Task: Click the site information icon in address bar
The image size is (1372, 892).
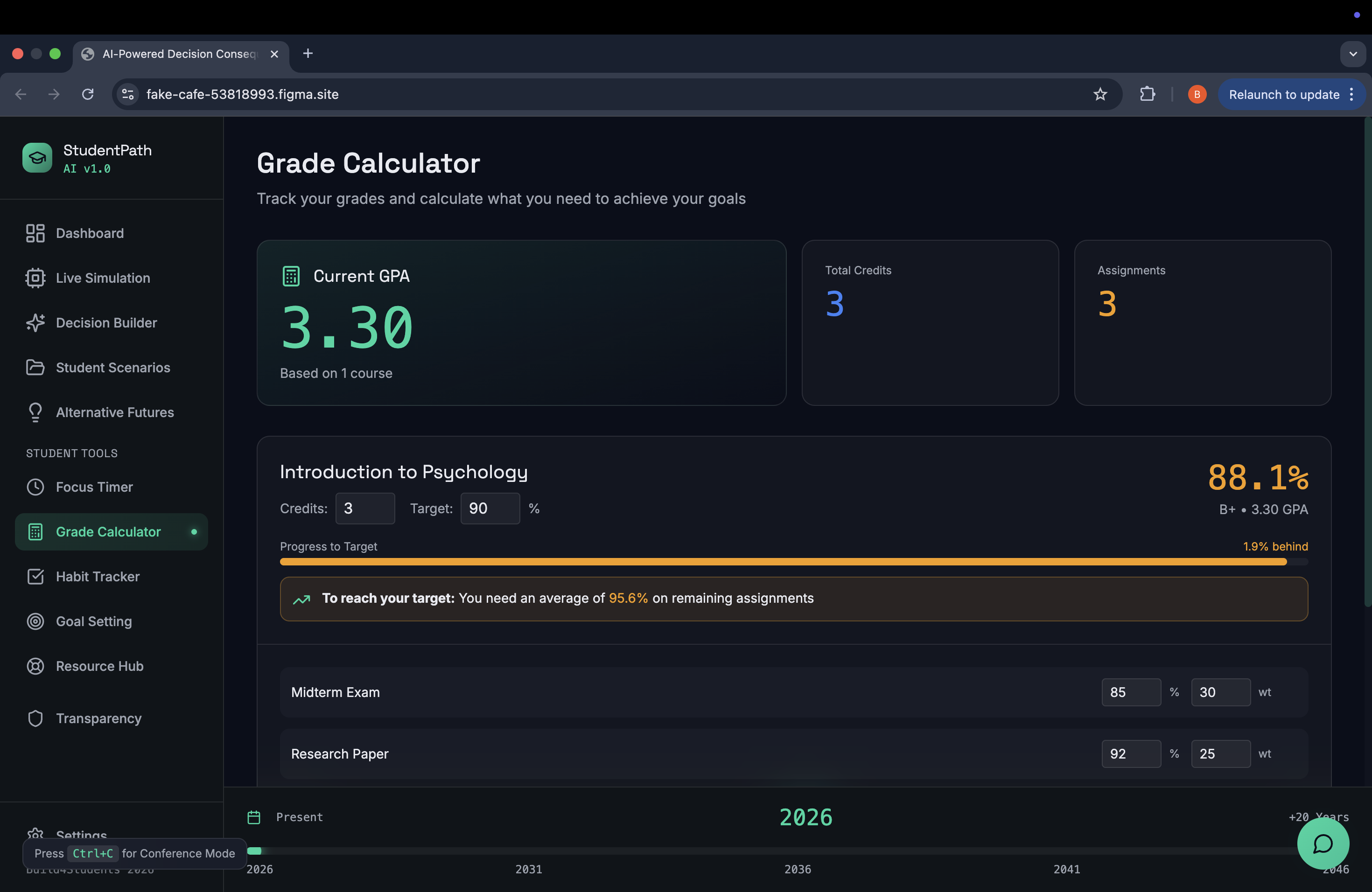Action: 128,94
